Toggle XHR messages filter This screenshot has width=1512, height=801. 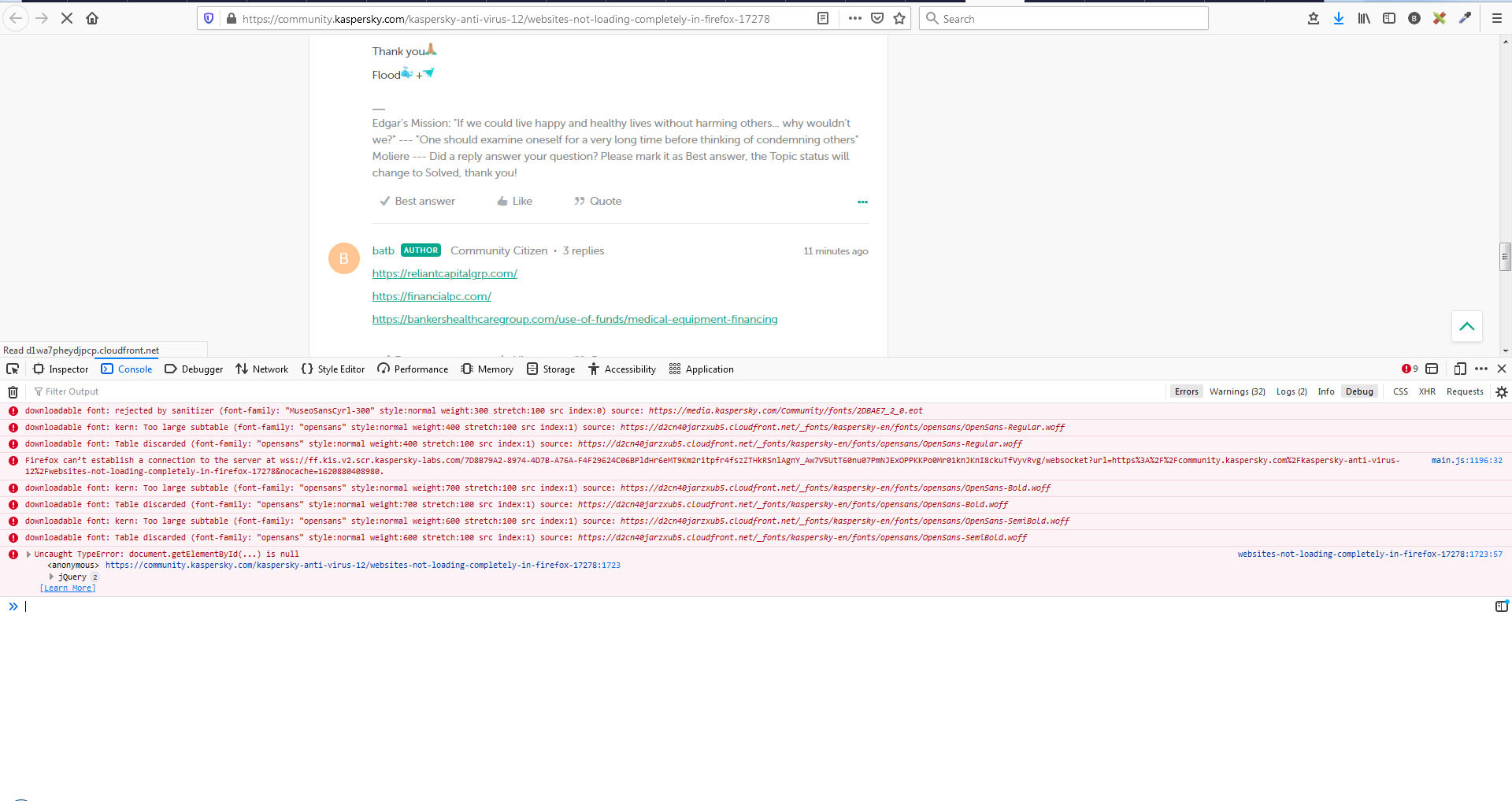coord(1427,391)
